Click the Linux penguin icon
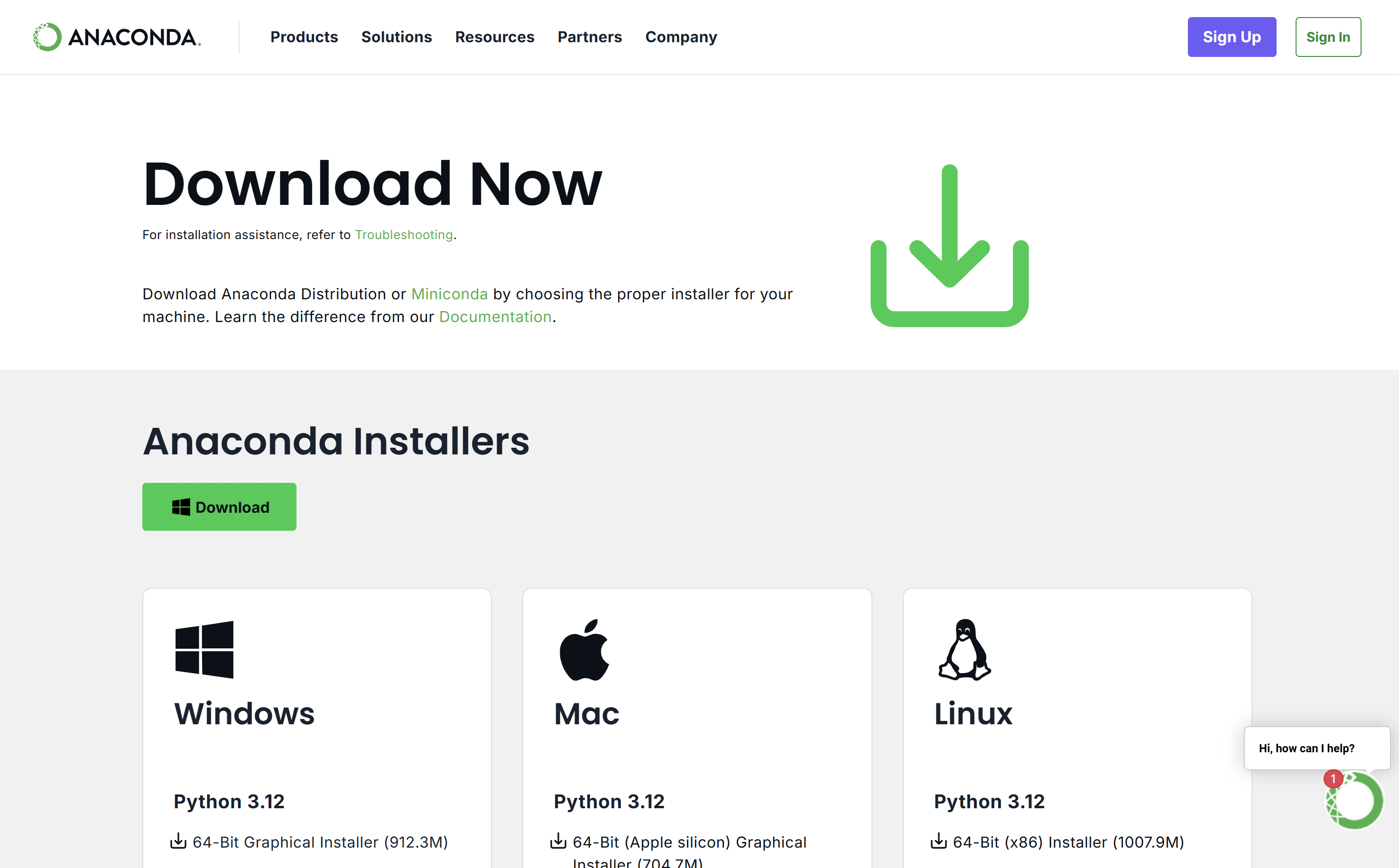The width and height of the screenshot is (1399, 868). point(964,649)
